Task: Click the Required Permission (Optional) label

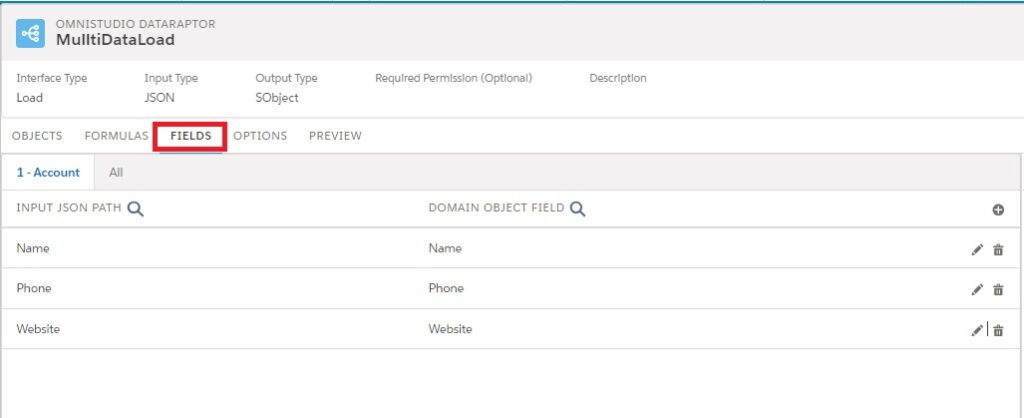Action: tap(454, 78)
